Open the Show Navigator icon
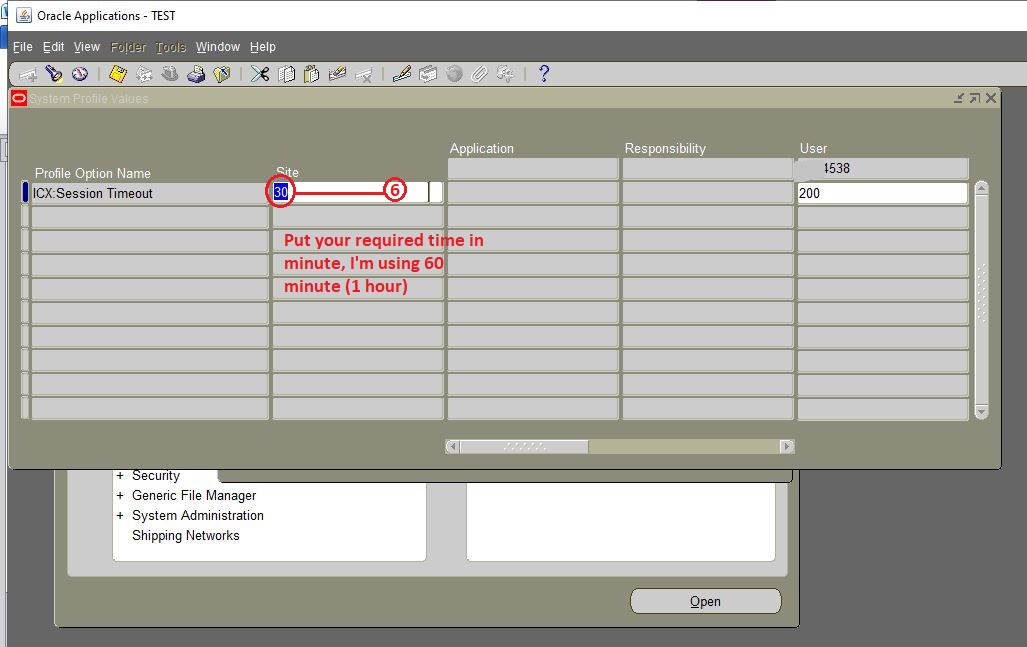Screen dimensions: 1027x647 click(80, 73)
